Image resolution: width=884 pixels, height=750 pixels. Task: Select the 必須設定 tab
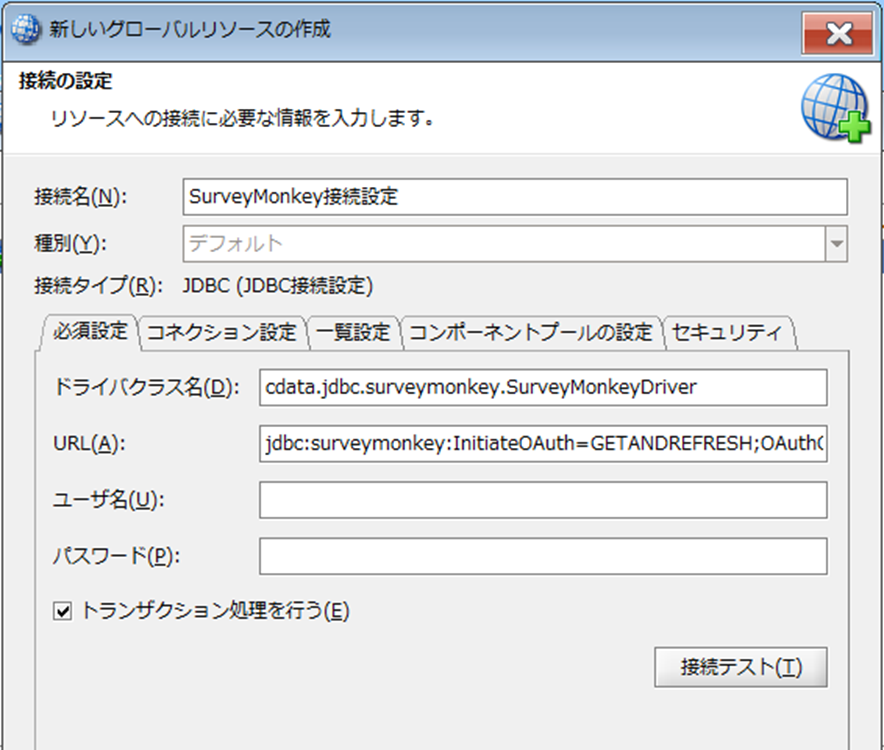[x=90, y=331]
